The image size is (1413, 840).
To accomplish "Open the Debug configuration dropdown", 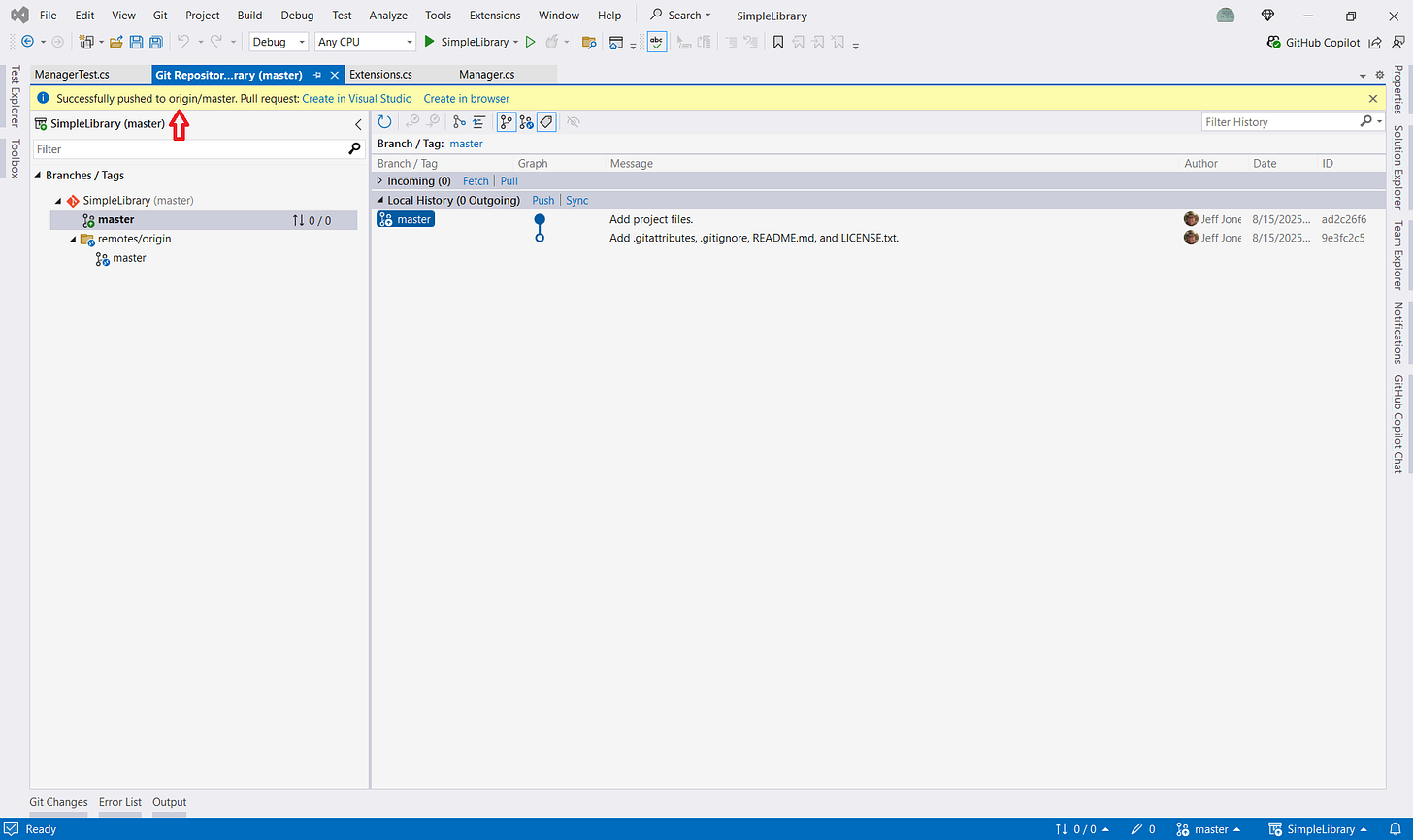I will [x=279, y=42].
